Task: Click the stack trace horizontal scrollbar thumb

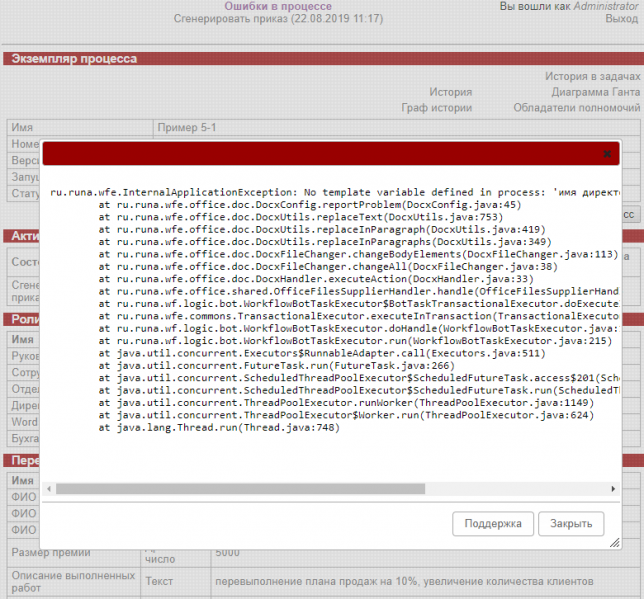Action: (x=241, y=488)
